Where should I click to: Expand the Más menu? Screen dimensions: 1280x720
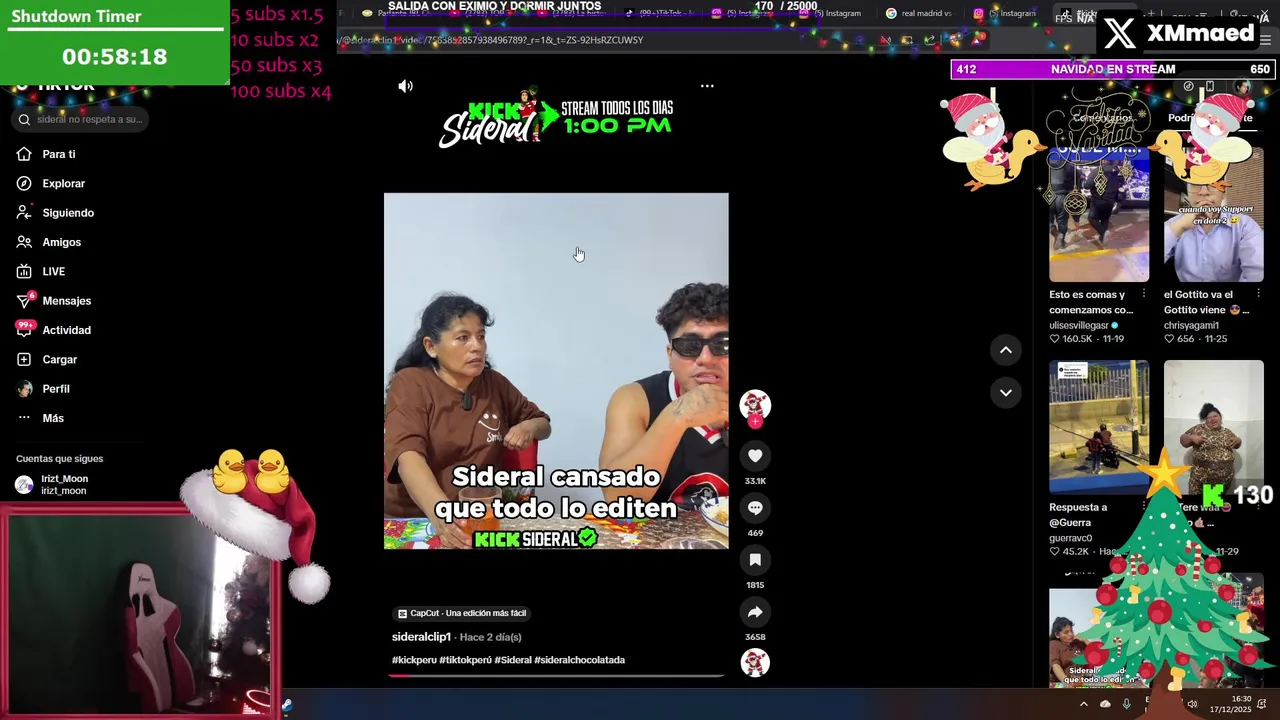(53, 418)
